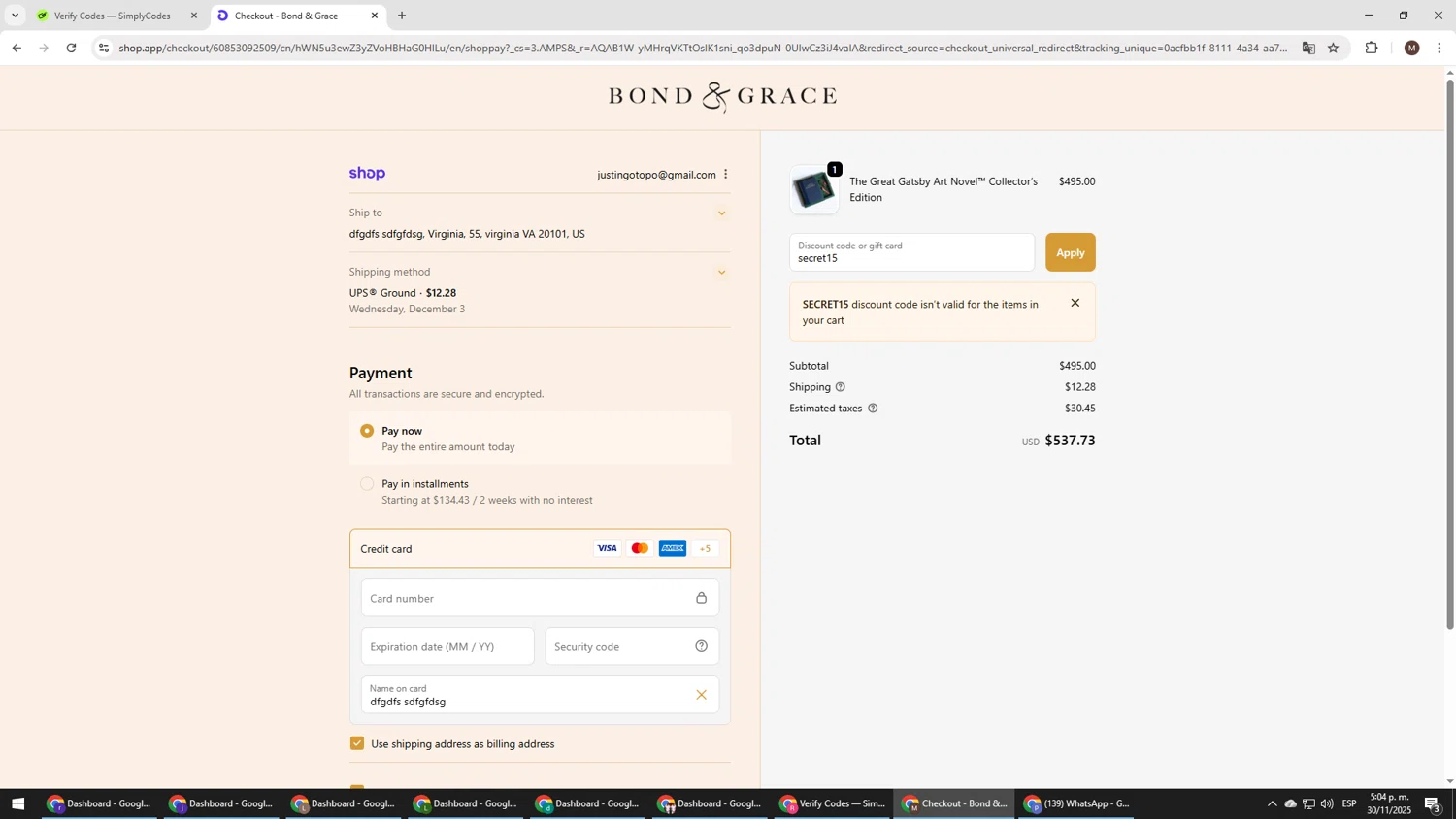This screenshot has height=819, width=1456.
Task: Open the translate page icon
Action: pos(1307,48)
